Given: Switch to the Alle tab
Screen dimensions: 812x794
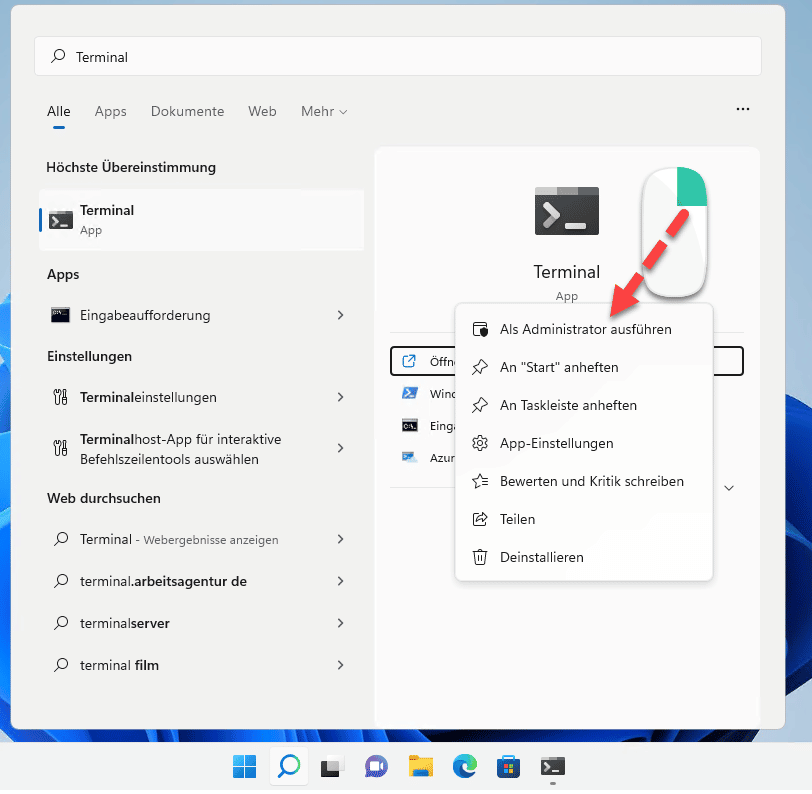Looking at the screenshot, I should pyautogui.click(x=59, y=111).
